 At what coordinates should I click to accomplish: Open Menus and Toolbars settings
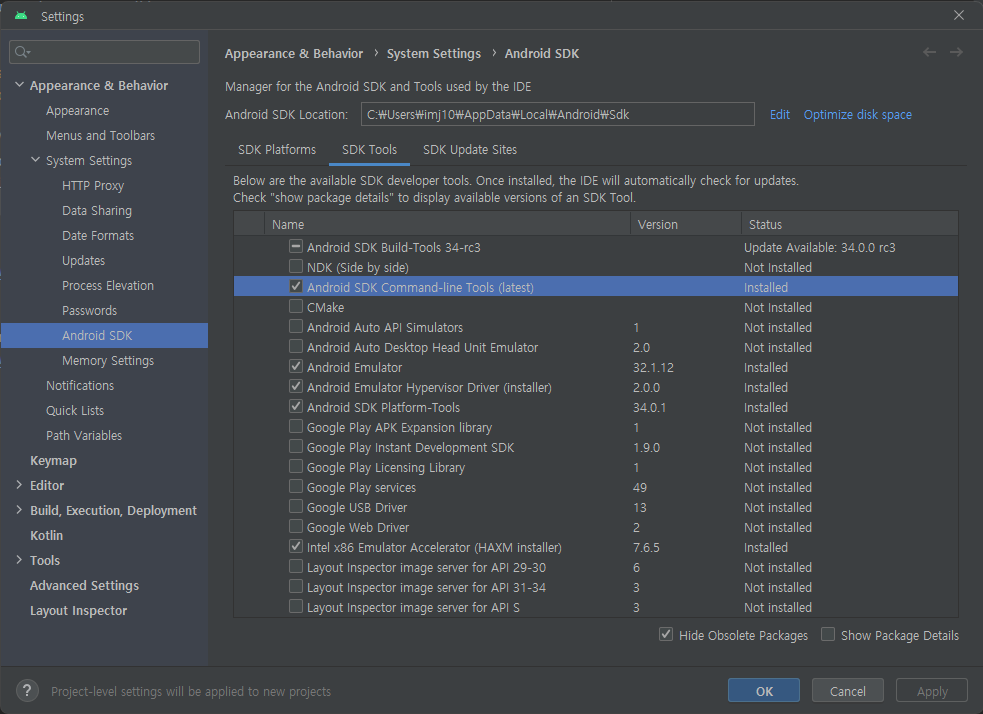coord(100,135)
